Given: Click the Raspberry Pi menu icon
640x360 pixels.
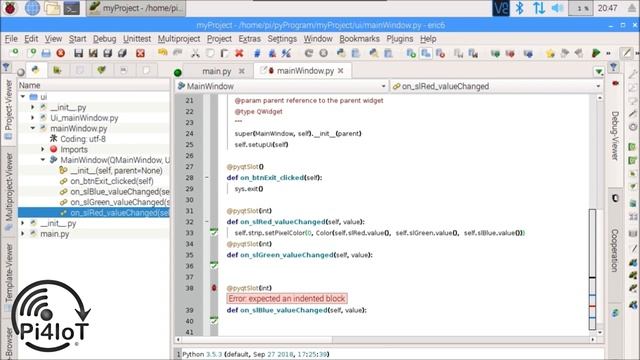Looking at the screenshot, I should point(10,8).
